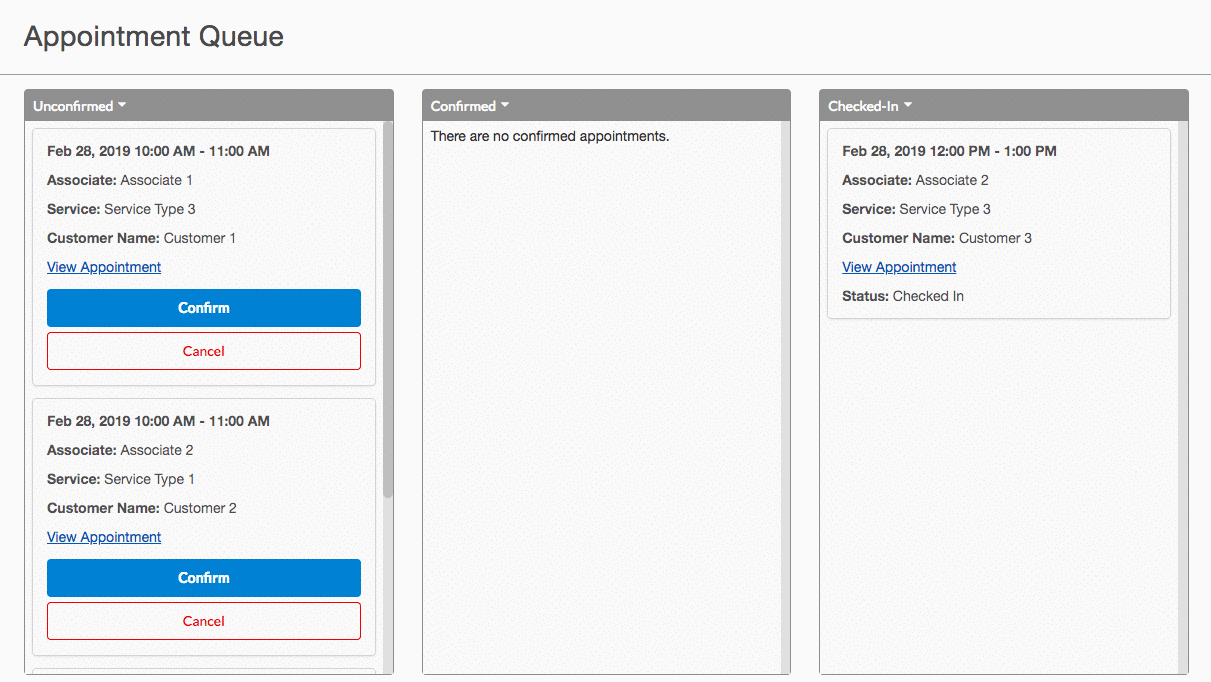Viewport: 1211px width, 682px height.
Task: Click Customer 1 card's date and time line
Action: pyautogui.click(x=158, y=151)
